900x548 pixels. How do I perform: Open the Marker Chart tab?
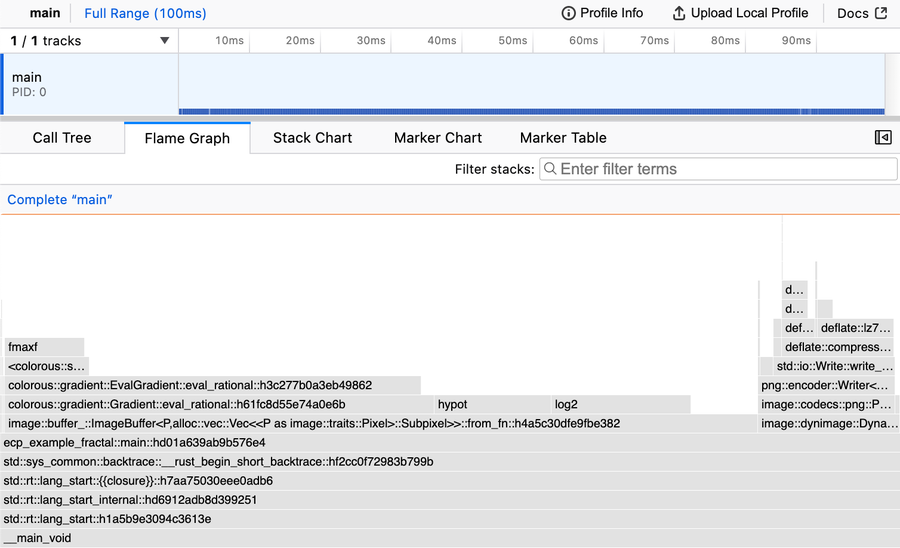pos(438,138)
